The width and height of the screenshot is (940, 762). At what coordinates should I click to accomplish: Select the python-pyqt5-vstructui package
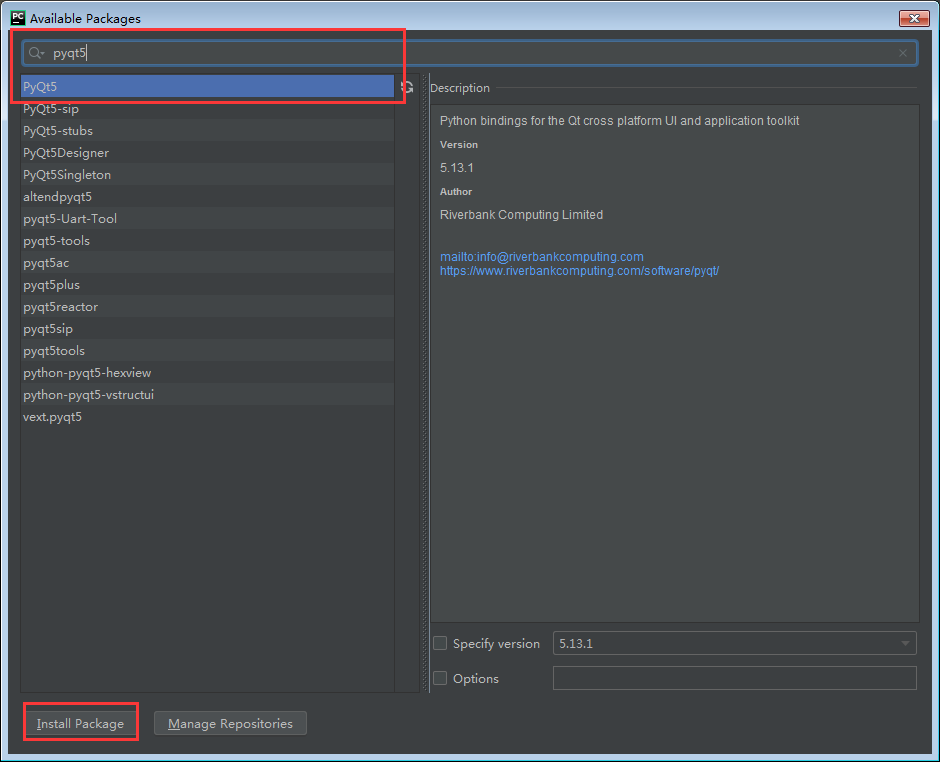pos(207,394)
